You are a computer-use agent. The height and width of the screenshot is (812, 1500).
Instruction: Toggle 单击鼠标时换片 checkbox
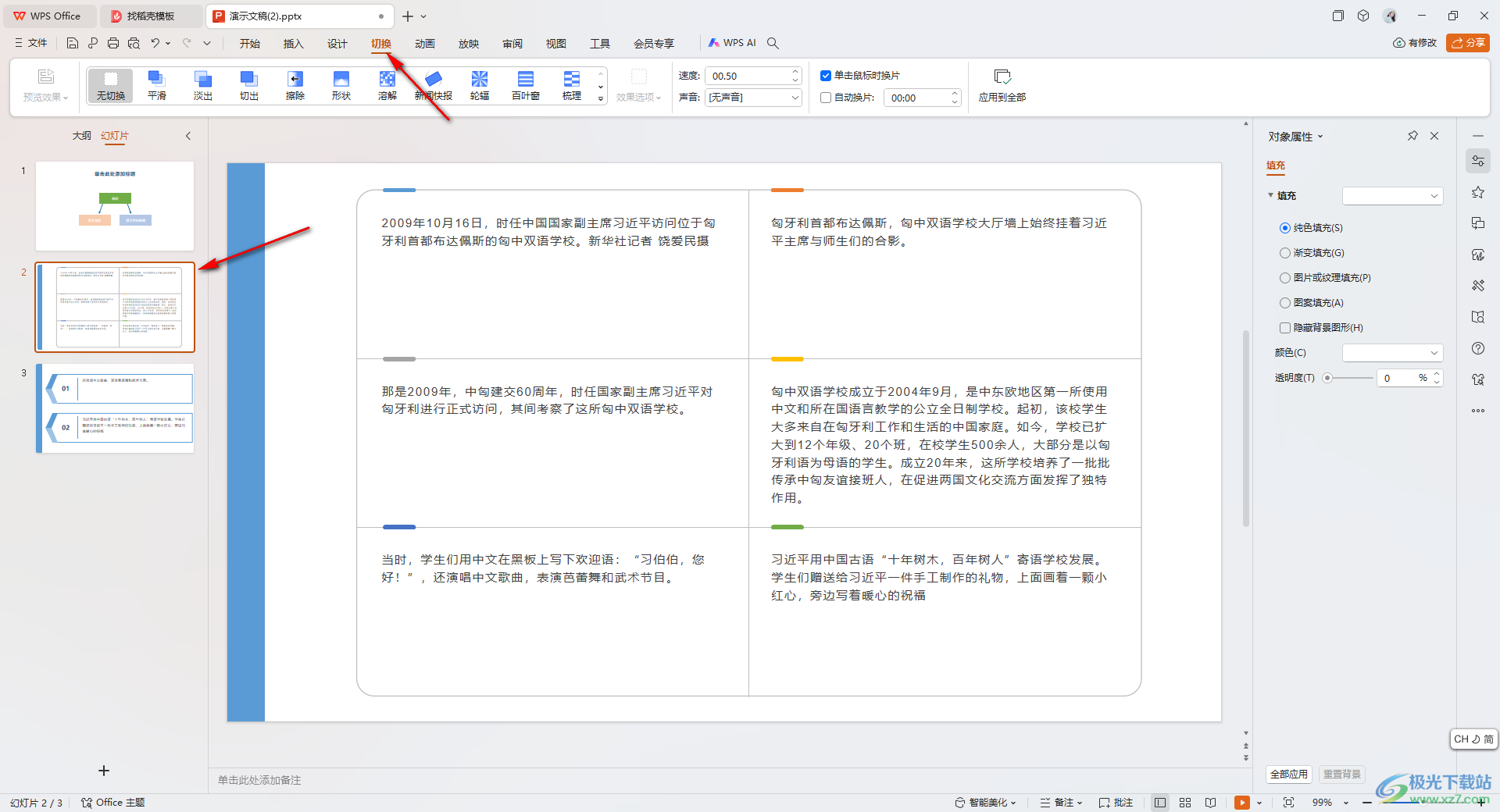click(826, 76)
